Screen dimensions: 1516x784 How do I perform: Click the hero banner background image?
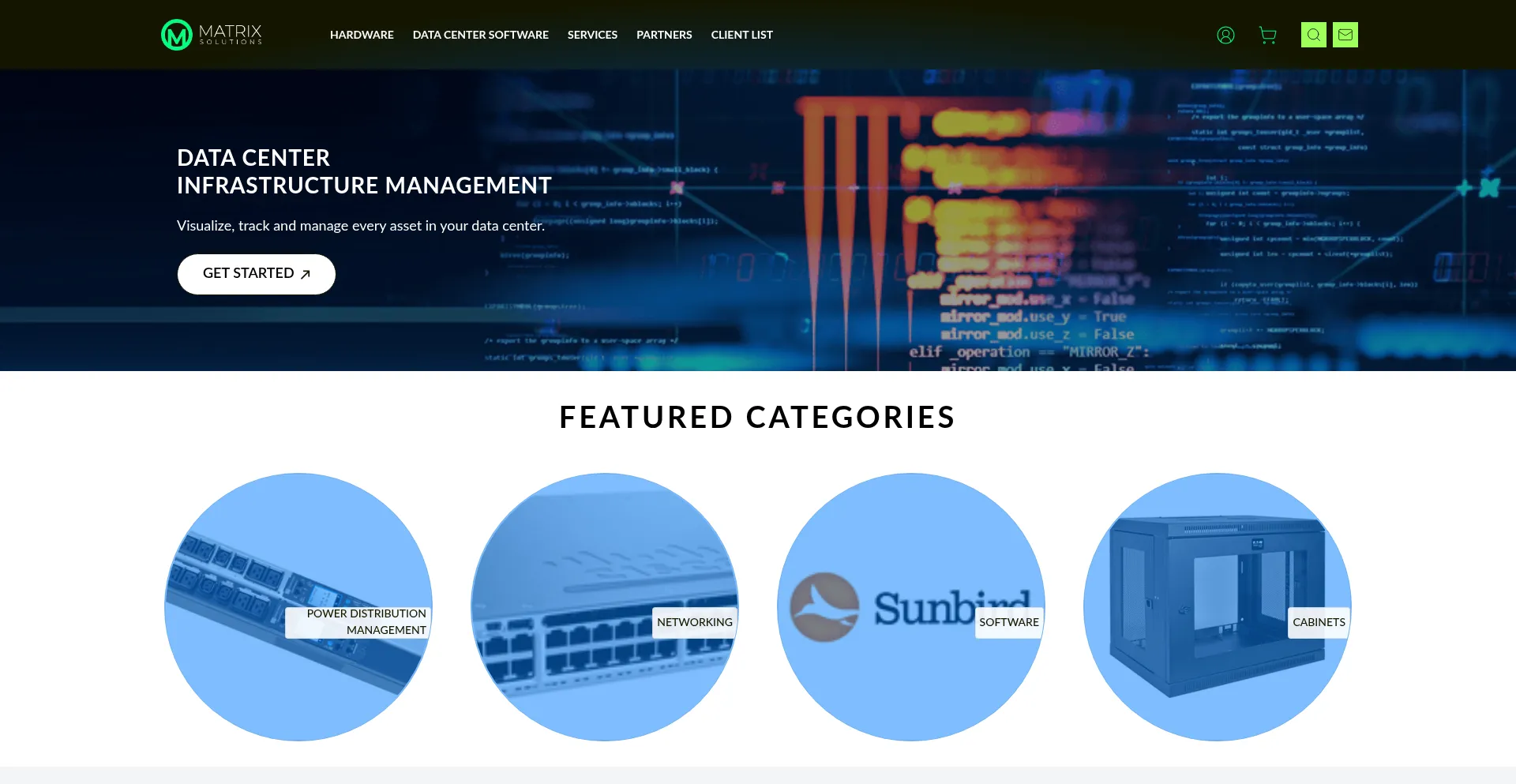pyautogui.click(x=947, y=221)
